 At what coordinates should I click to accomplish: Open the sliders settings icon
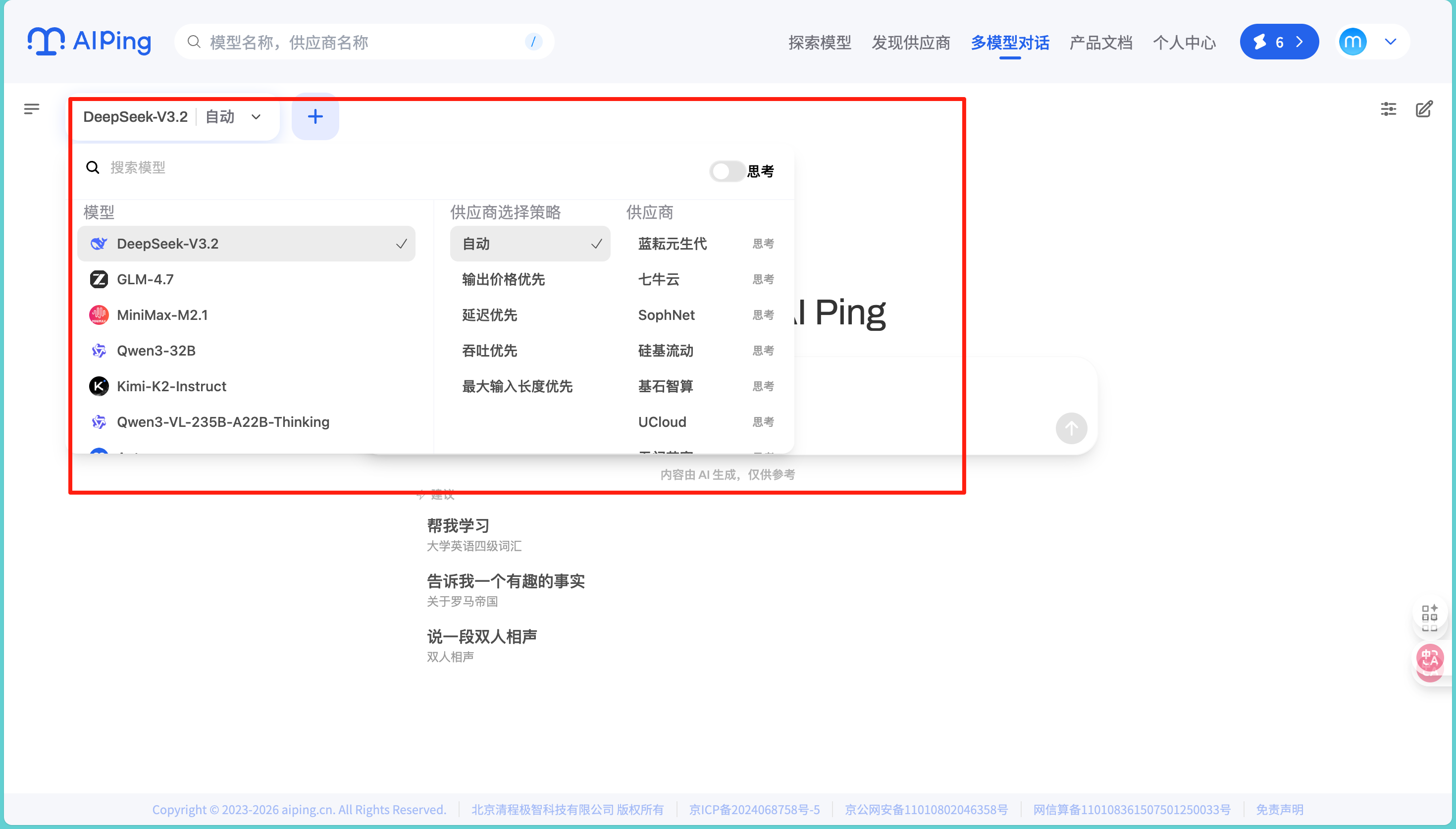click(x=1388, y=109)
